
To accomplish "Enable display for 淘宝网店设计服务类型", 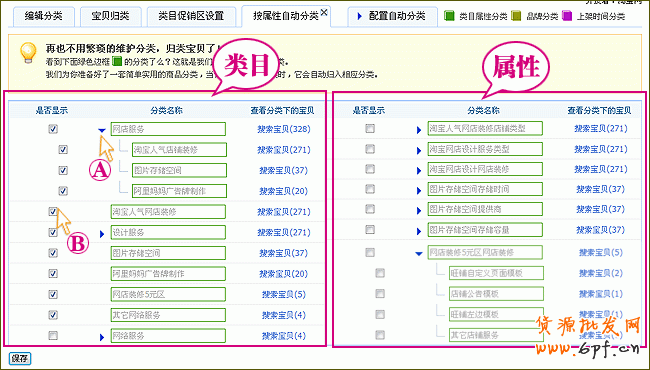I will 370,149.
